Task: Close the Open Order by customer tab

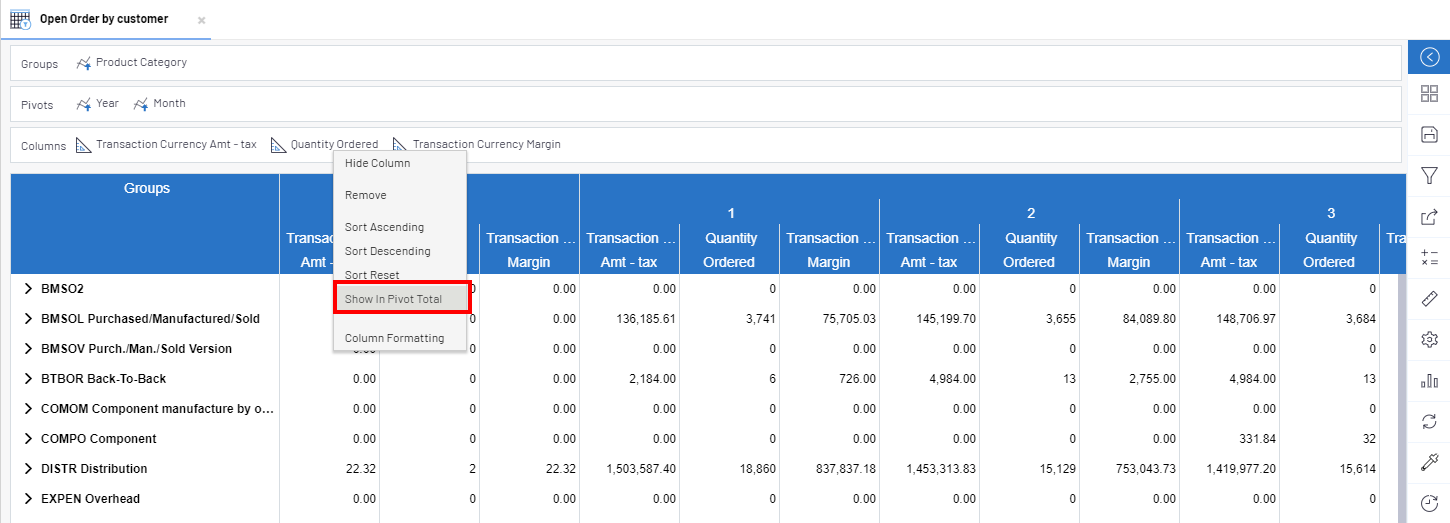Action: coord(201,20)
